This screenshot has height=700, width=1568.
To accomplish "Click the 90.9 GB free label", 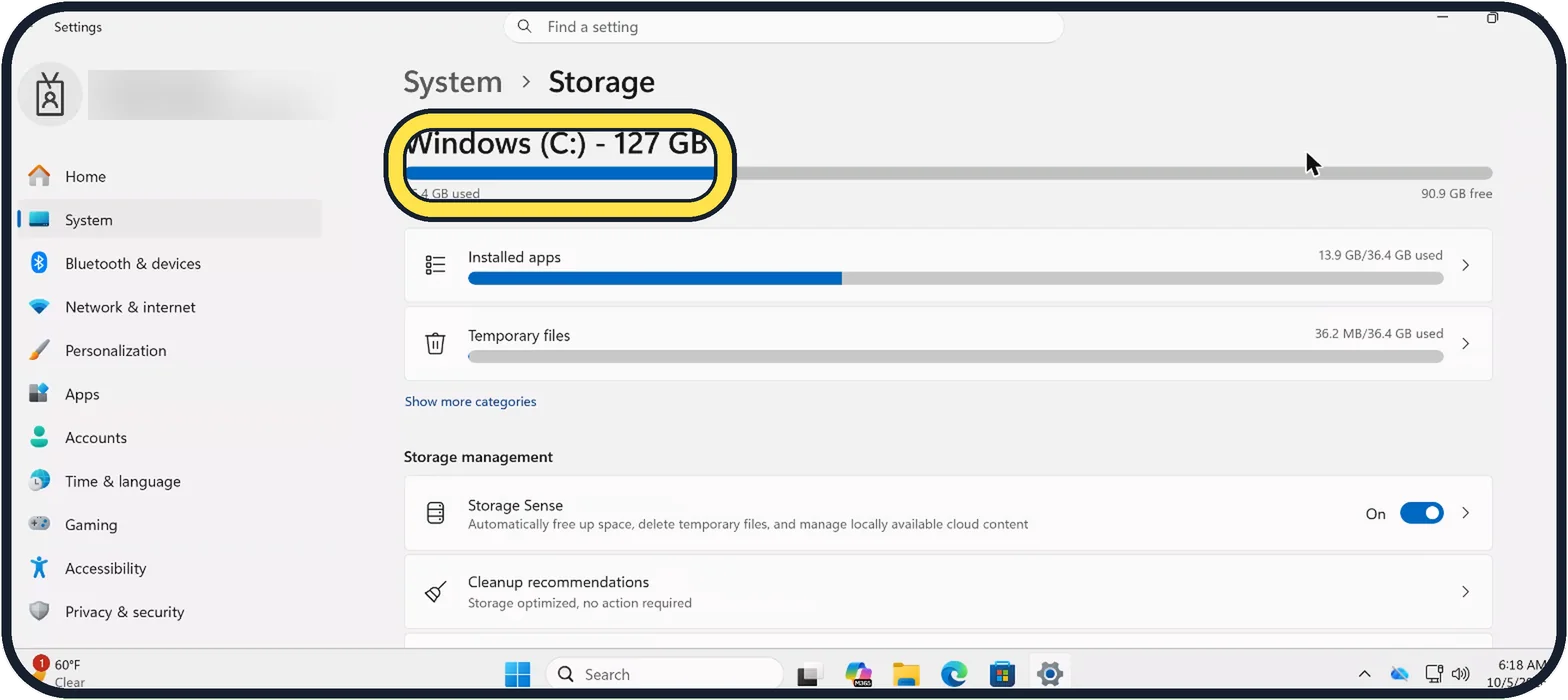I will [1456, 193].
